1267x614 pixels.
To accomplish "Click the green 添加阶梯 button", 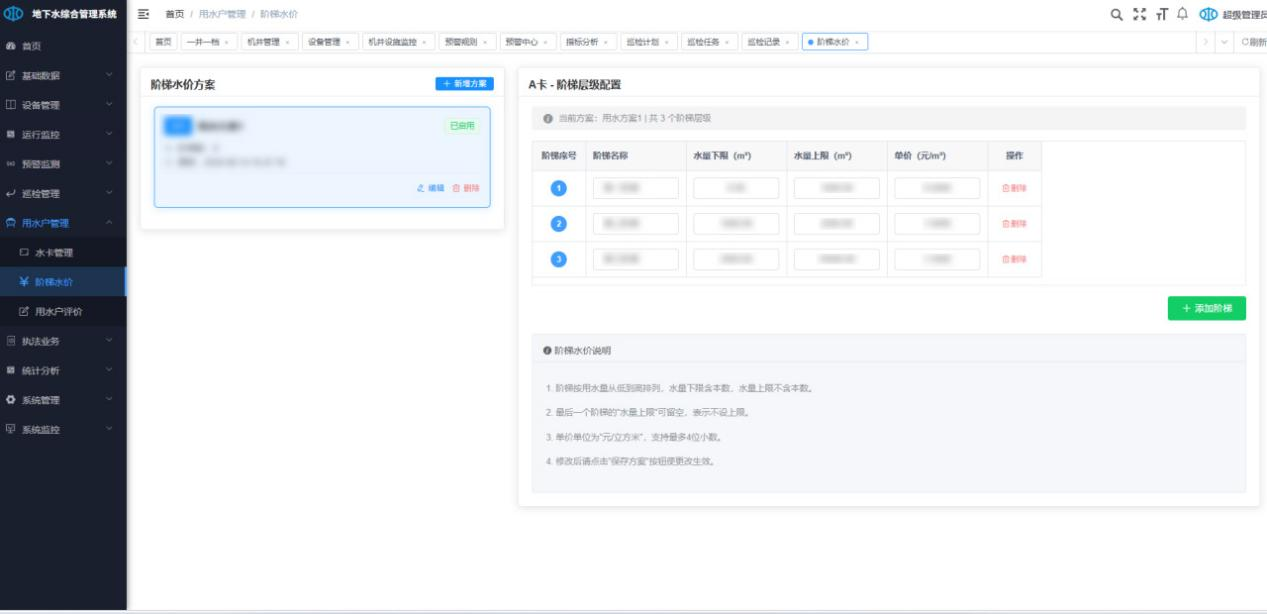I will 1206,309.
